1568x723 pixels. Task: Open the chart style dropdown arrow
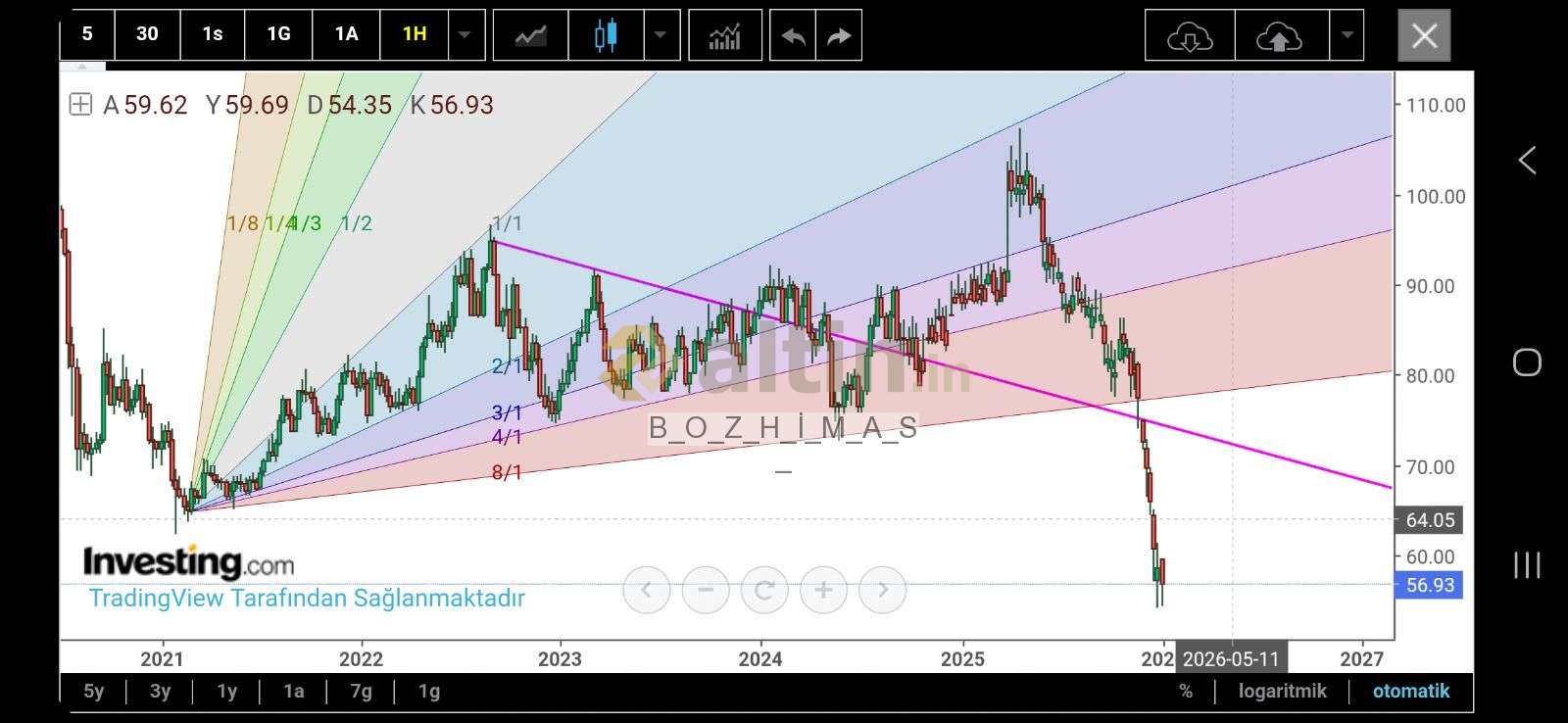(661, 36)
